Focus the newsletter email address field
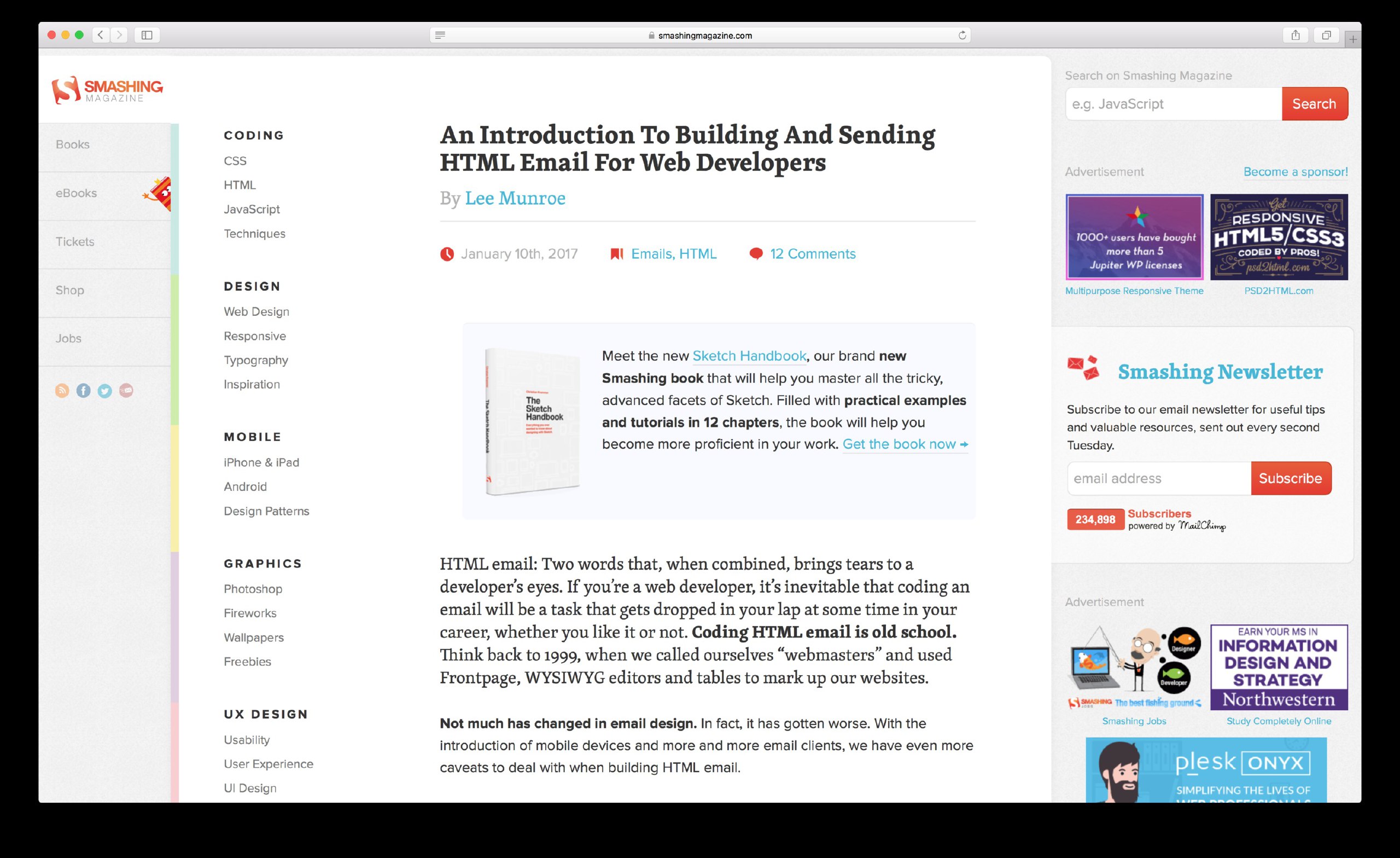The image size is (1400, 858). coord(1159,478)
